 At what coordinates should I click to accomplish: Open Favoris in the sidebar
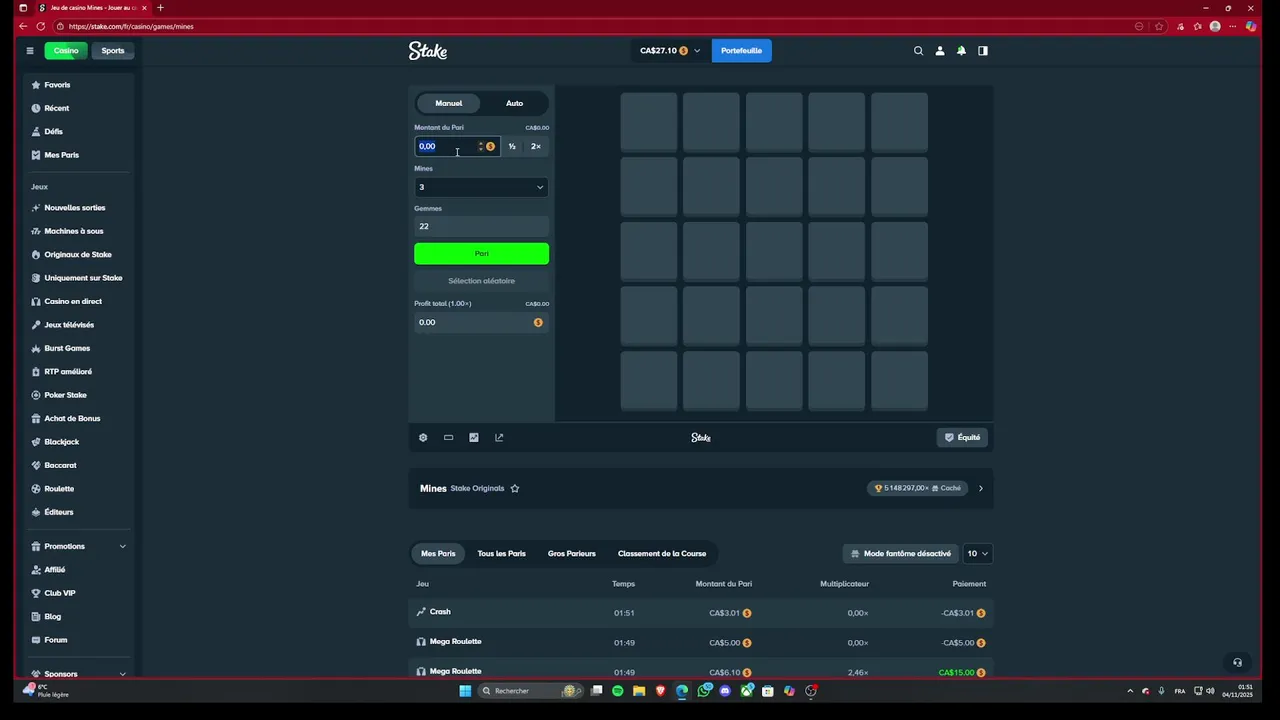click(57, 85)
